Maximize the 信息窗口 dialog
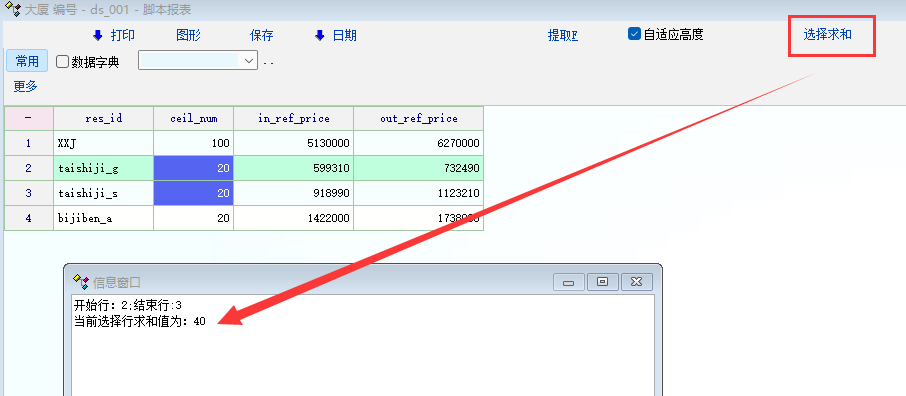The height and width of the screenshot is (396, 906). [x=603, y=282]
